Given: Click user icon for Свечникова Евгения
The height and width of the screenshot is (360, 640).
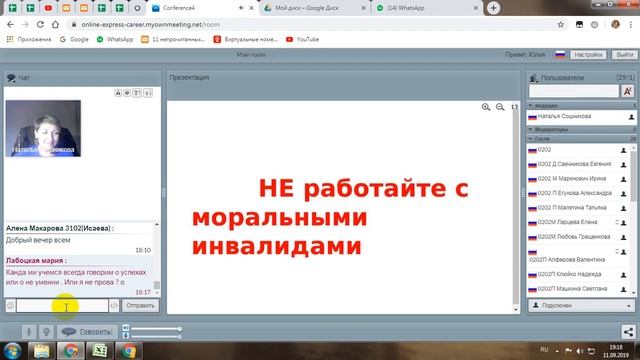Looking at the screenshot, I should coord(623,165).
